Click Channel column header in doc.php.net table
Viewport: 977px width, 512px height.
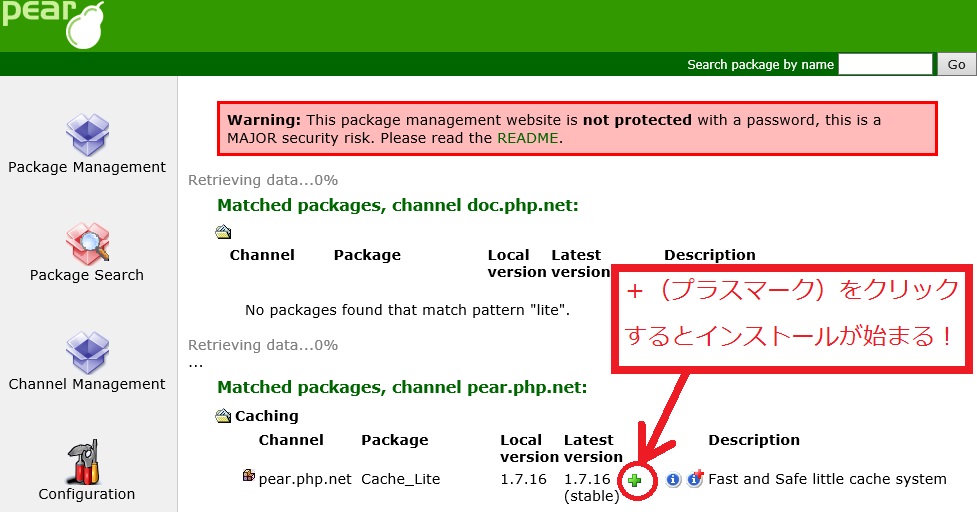click(262, 255)
